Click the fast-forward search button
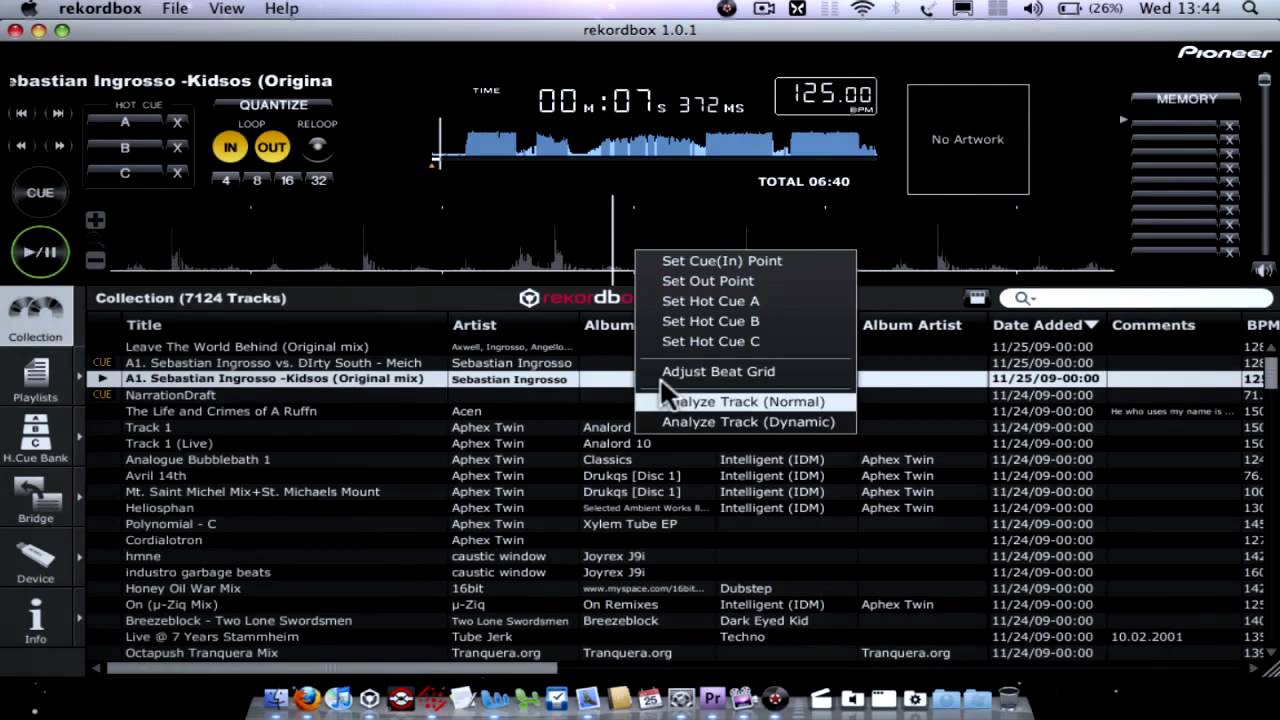The width and height of the screenshot is (1280, 720). point(57,146)
